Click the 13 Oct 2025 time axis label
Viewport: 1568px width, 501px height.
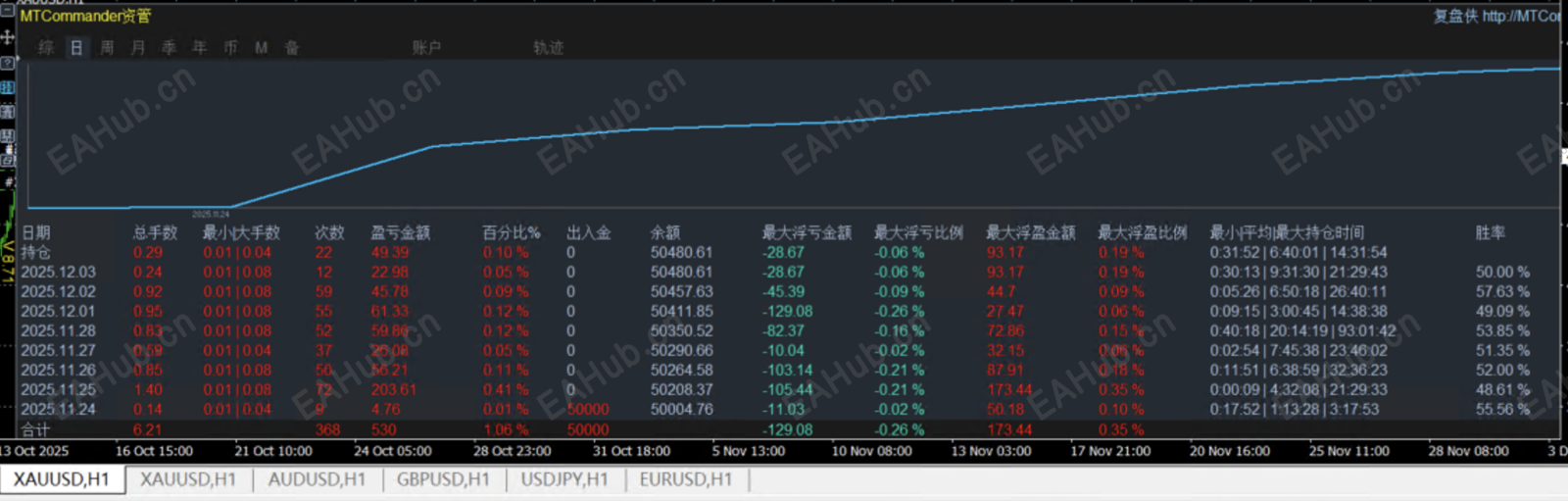(x=34, y=451)
